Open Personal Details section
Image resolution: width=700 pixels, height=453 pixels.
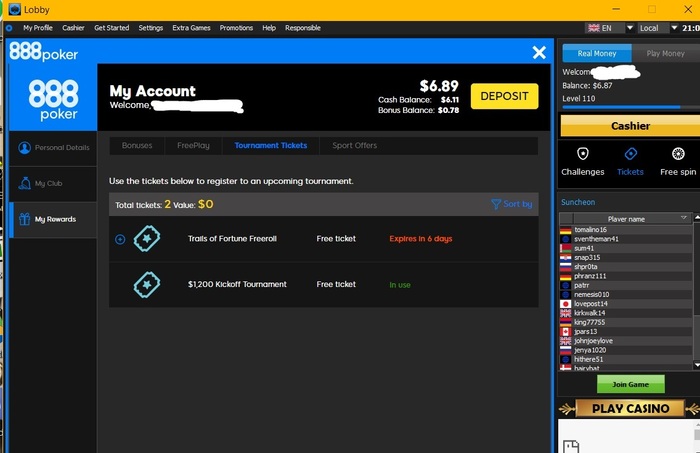pos(53,148)
